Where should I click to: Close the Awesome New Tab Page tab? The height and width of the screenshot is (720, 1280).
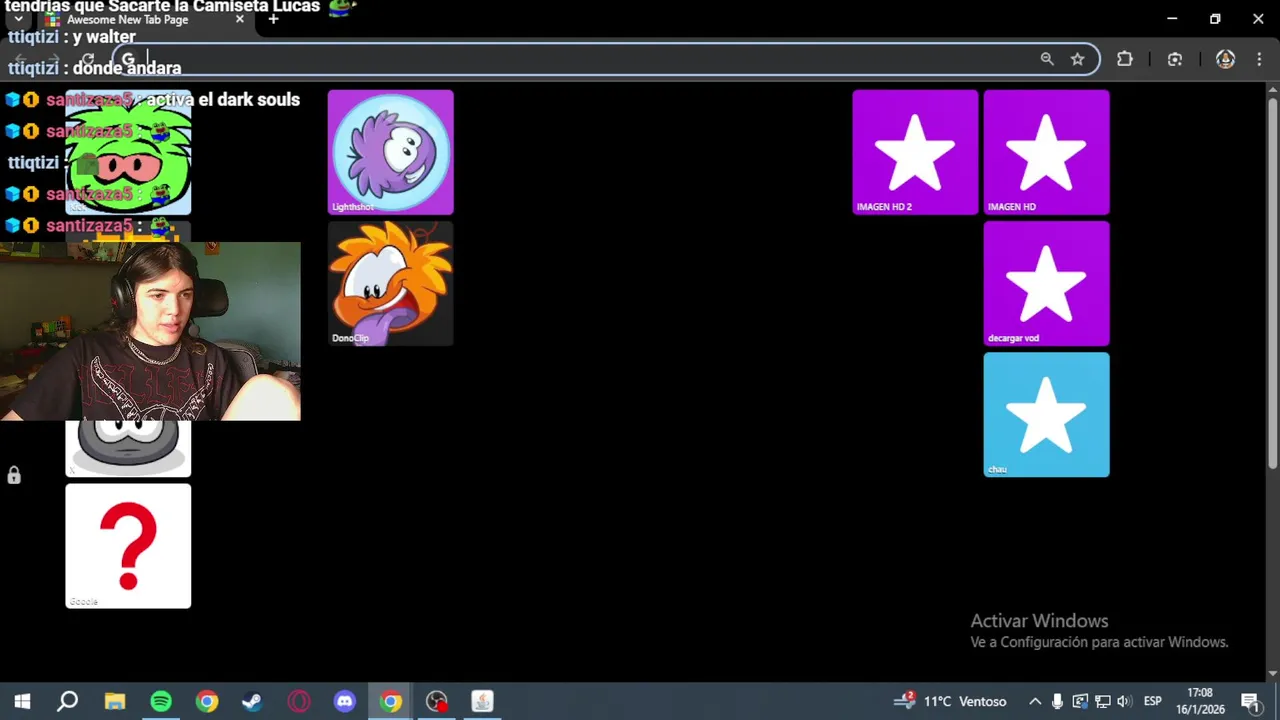240,19
